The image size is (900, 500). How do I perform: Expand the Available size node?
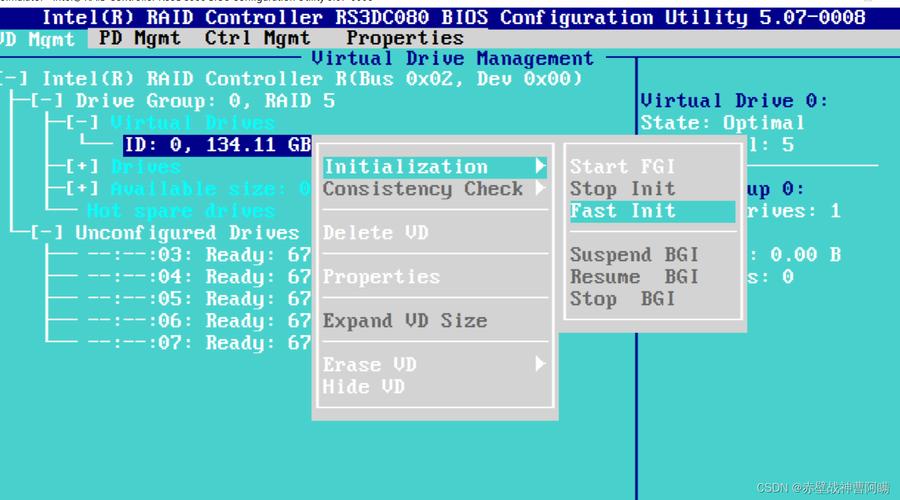pos(82,189)
